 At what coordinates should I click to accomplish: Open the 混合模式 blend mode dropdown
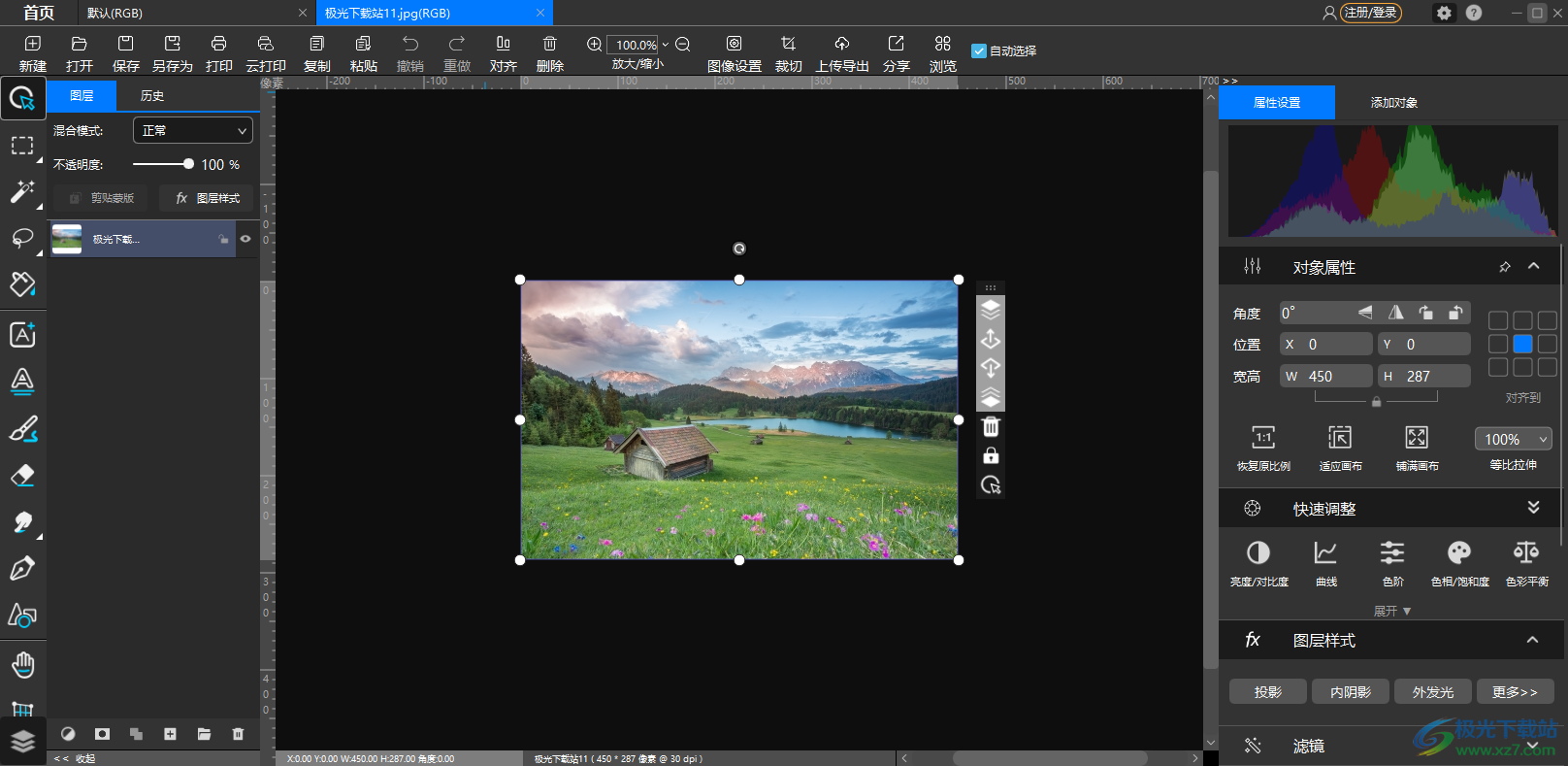point(193,130)
